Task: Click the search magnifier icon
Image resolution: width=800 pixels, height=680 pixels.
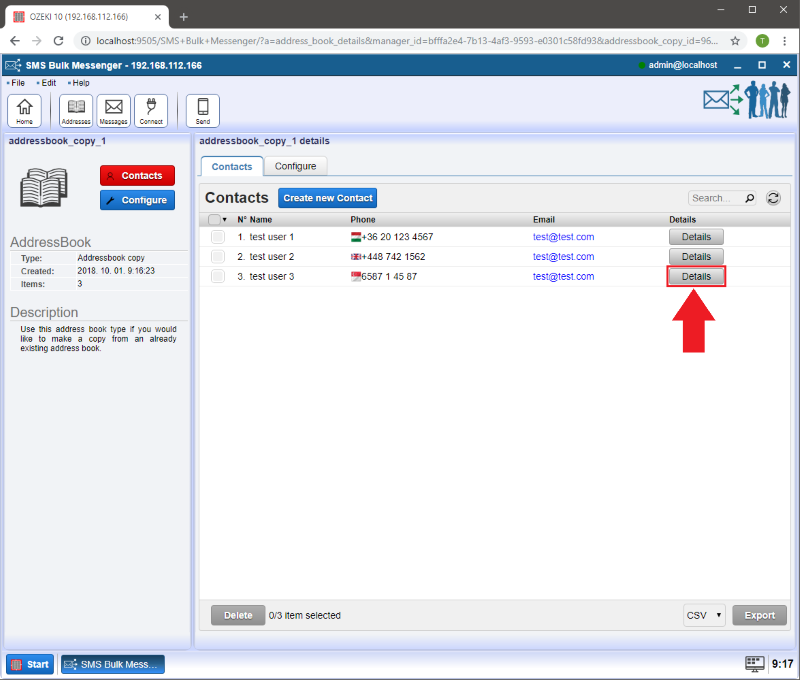Action: point(750,198)
